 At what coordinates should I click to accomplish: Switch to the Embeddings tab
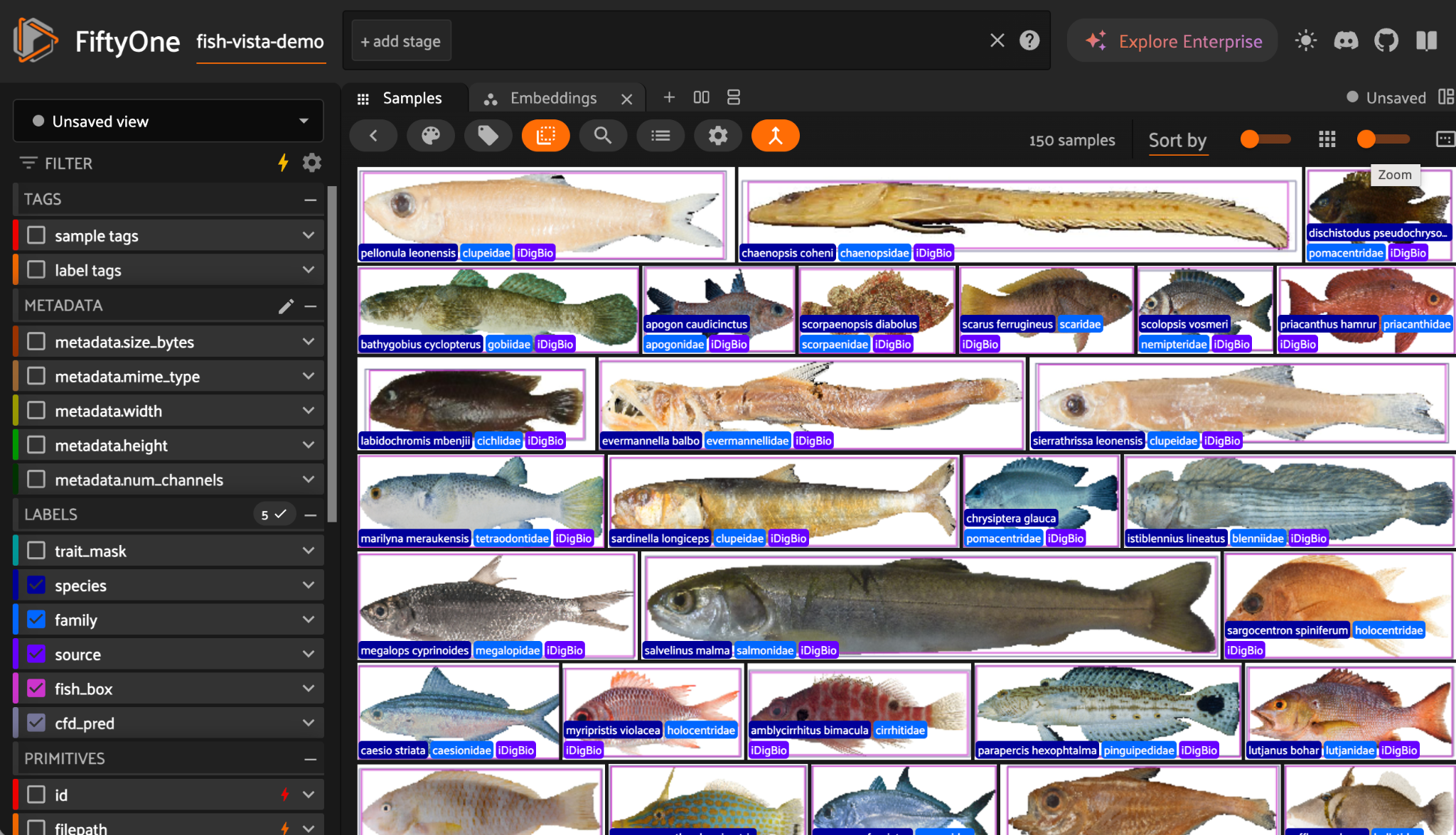coord(553,98)
